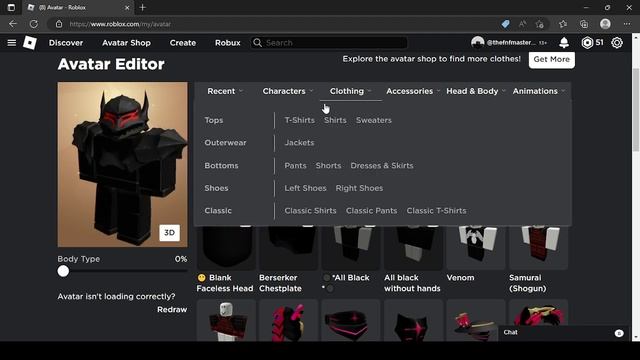Image resolution: width=640 pixels, height=360 pixels.
Task: Close the Avatar - Roblox tab
Action: pyautogui.click(x=127, y=7)
